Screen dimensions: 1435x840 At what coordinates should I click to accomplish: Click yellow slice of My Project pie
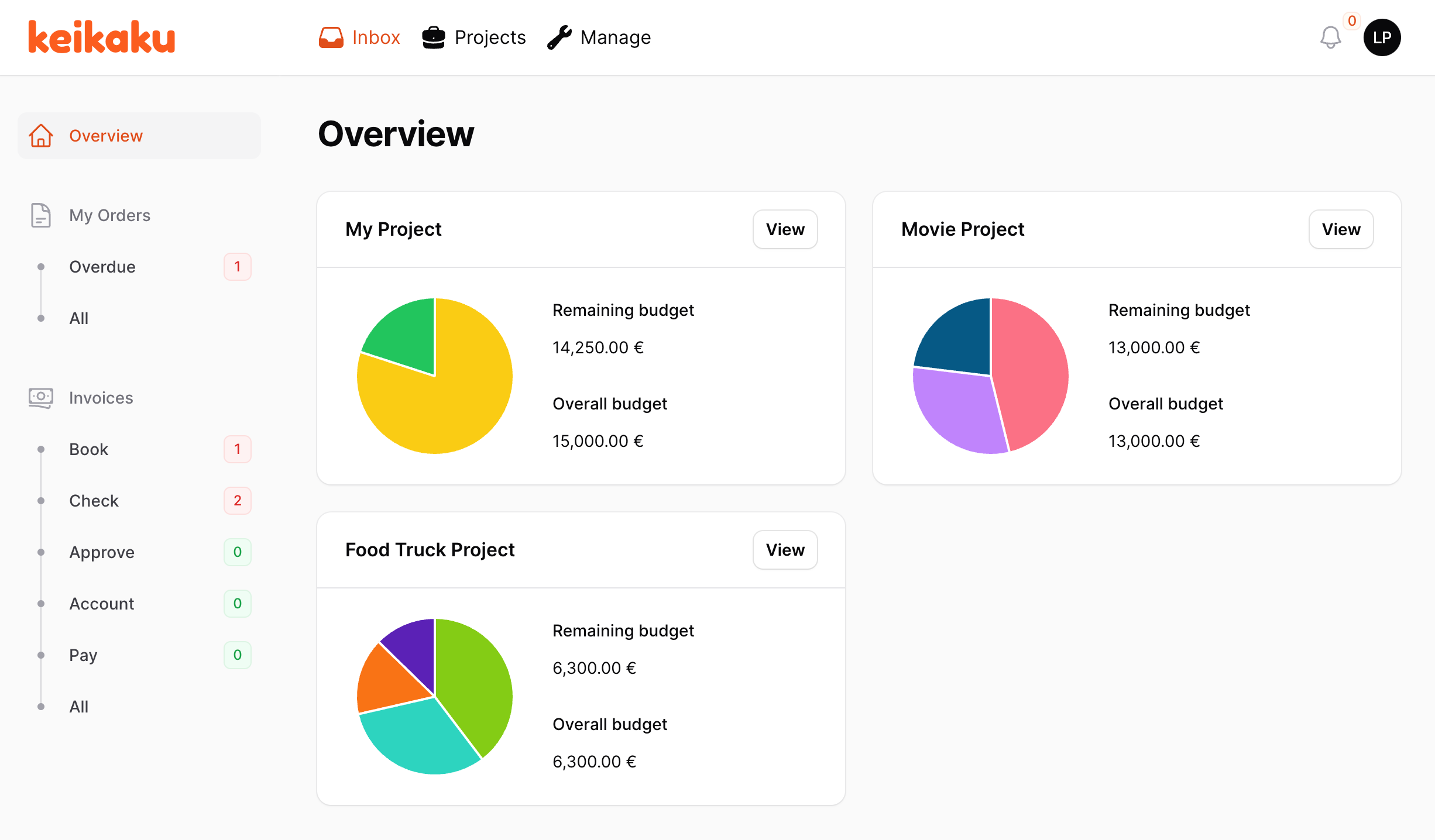click(456, 404)
